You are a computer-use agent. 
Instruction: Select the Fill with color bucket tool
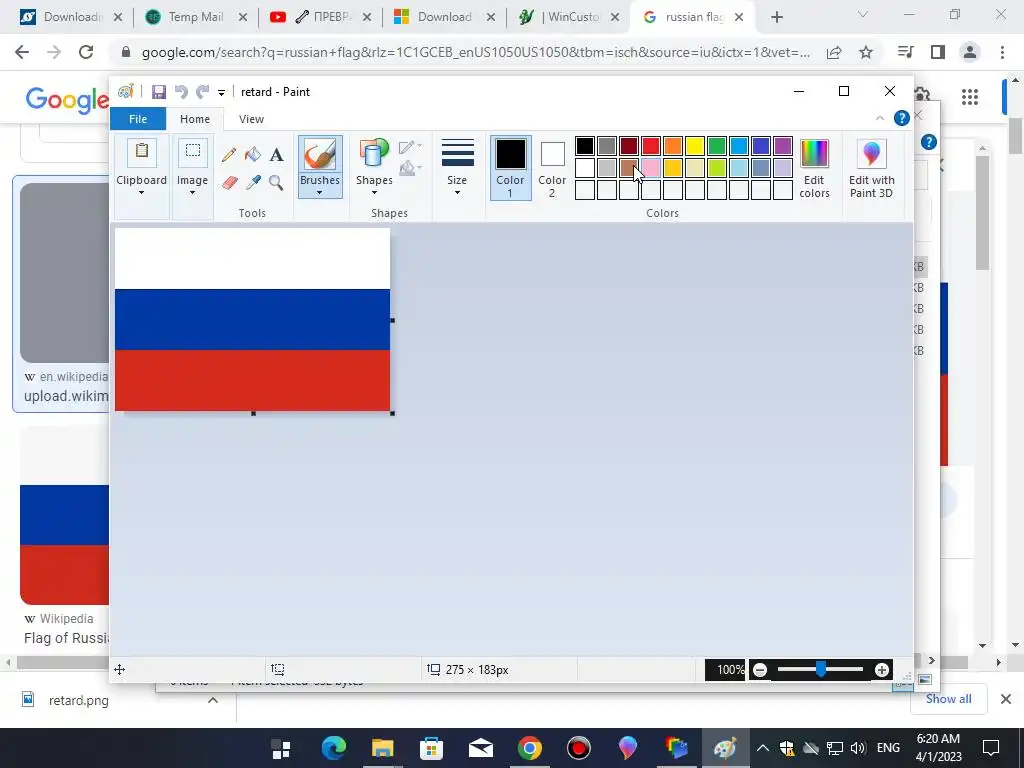(x=253, y=155)
